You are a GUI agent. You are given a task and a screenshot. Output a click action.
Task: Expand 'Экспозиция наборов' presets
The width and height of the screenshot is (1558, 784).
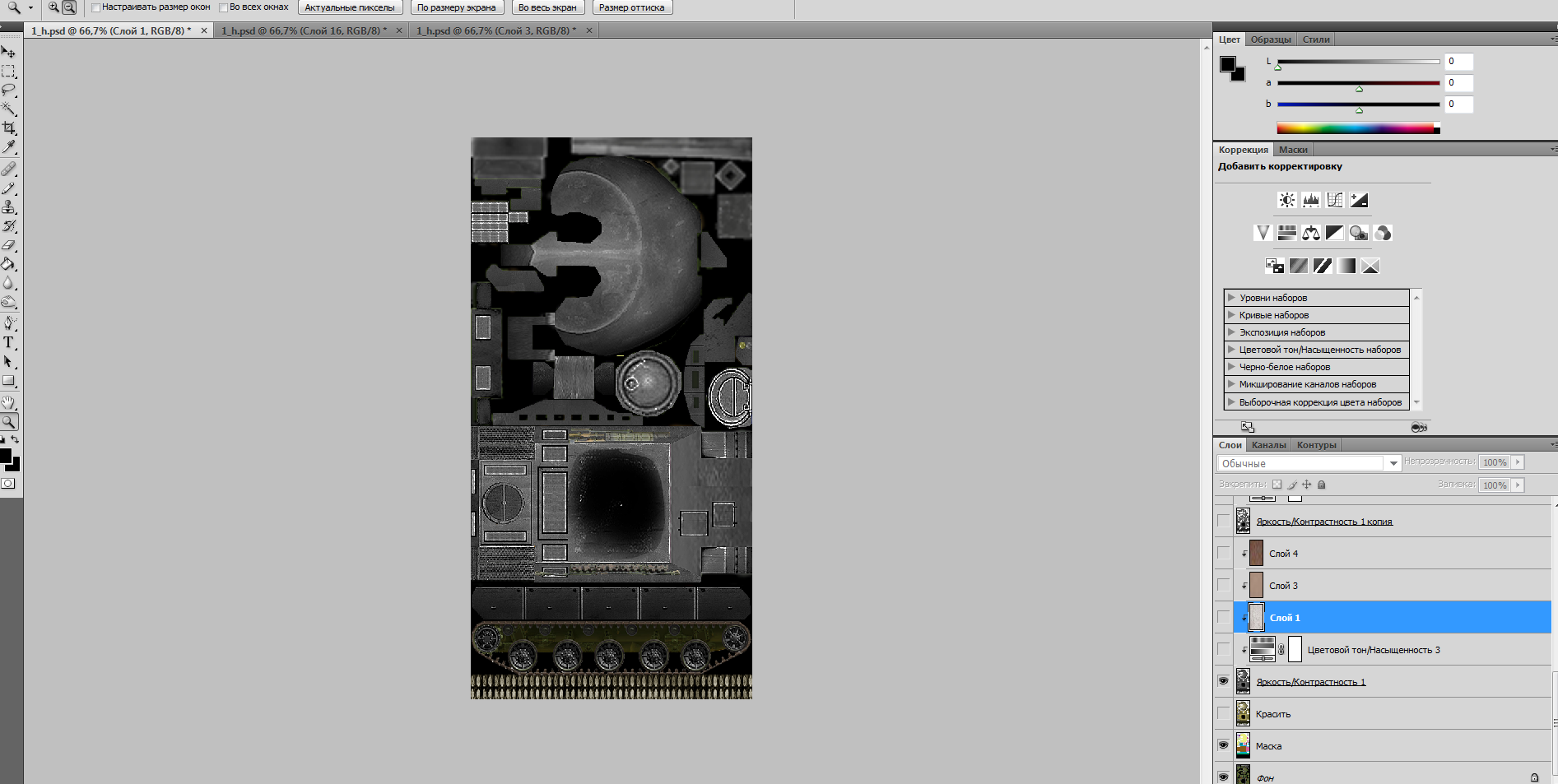[1231, 332]
